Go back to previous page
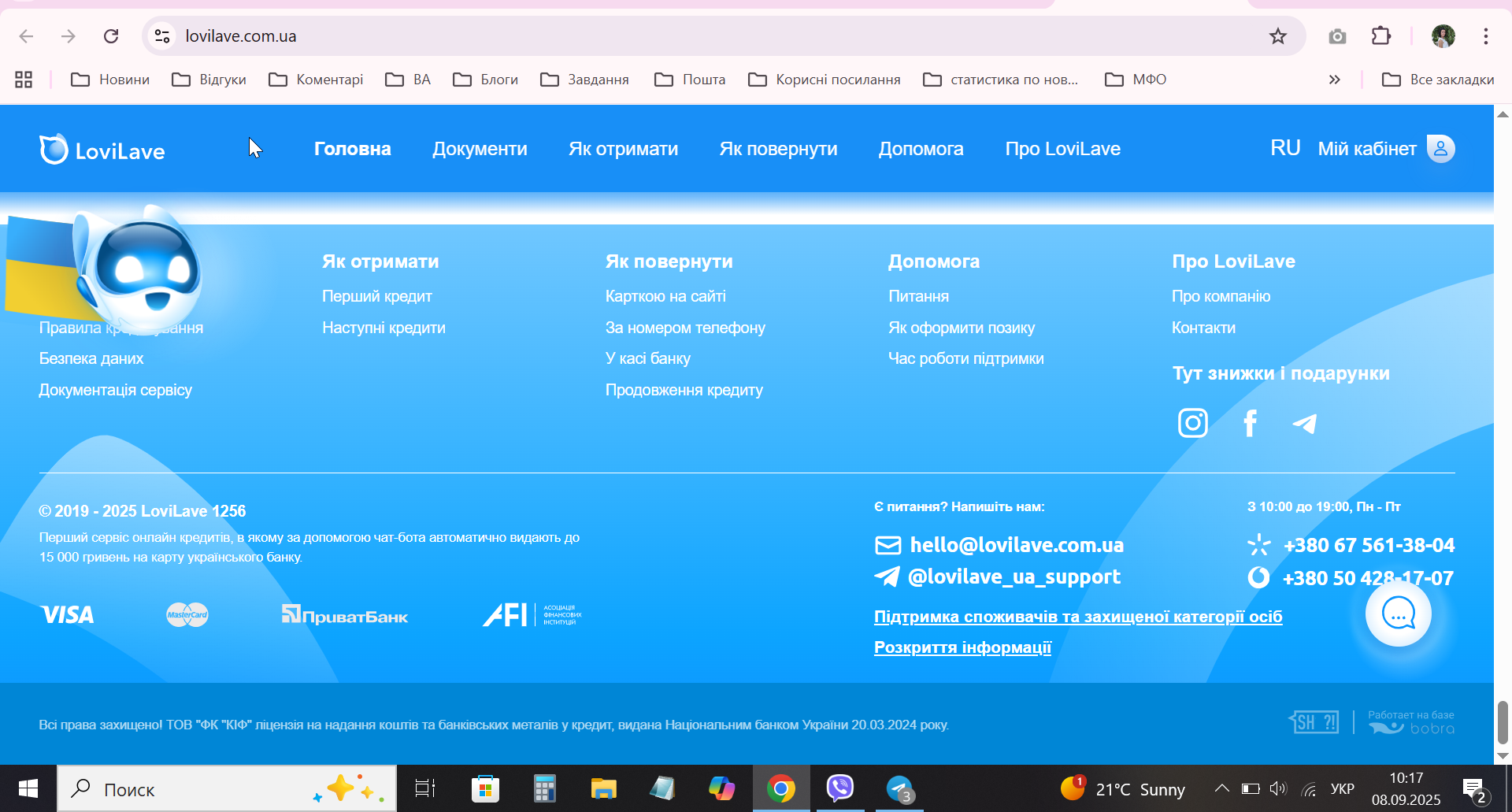1512x812 pixels. (x=26, y=36)
